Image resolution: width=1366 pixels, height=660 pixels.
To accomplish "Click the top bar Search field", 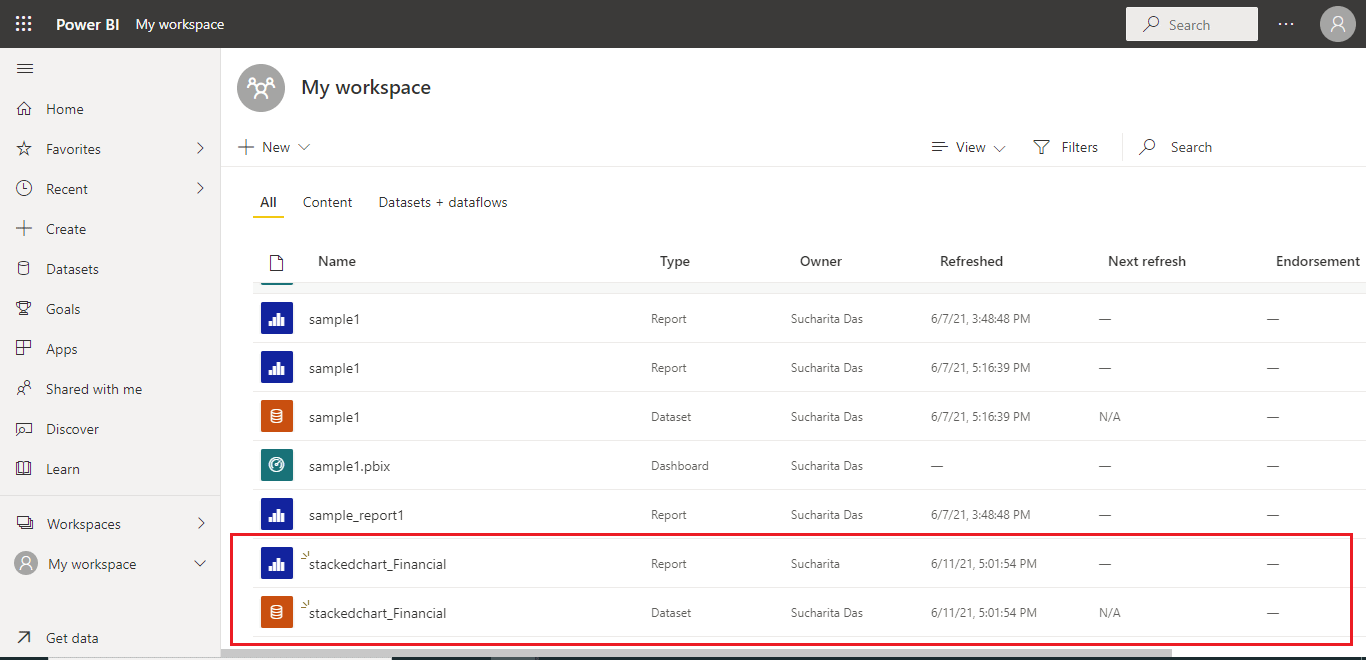I will click(1191, 25).
